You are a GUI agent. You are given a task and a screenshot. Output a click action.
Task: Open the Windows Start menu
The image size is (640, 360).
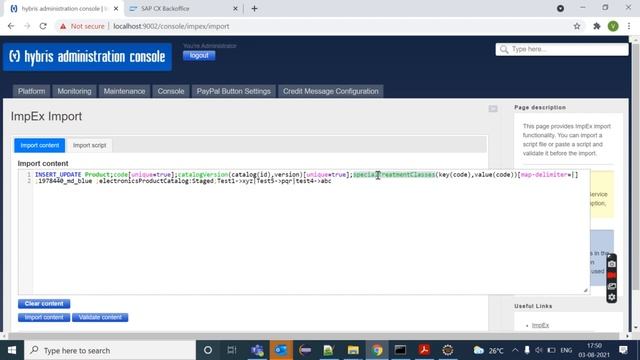coord(12,350)
